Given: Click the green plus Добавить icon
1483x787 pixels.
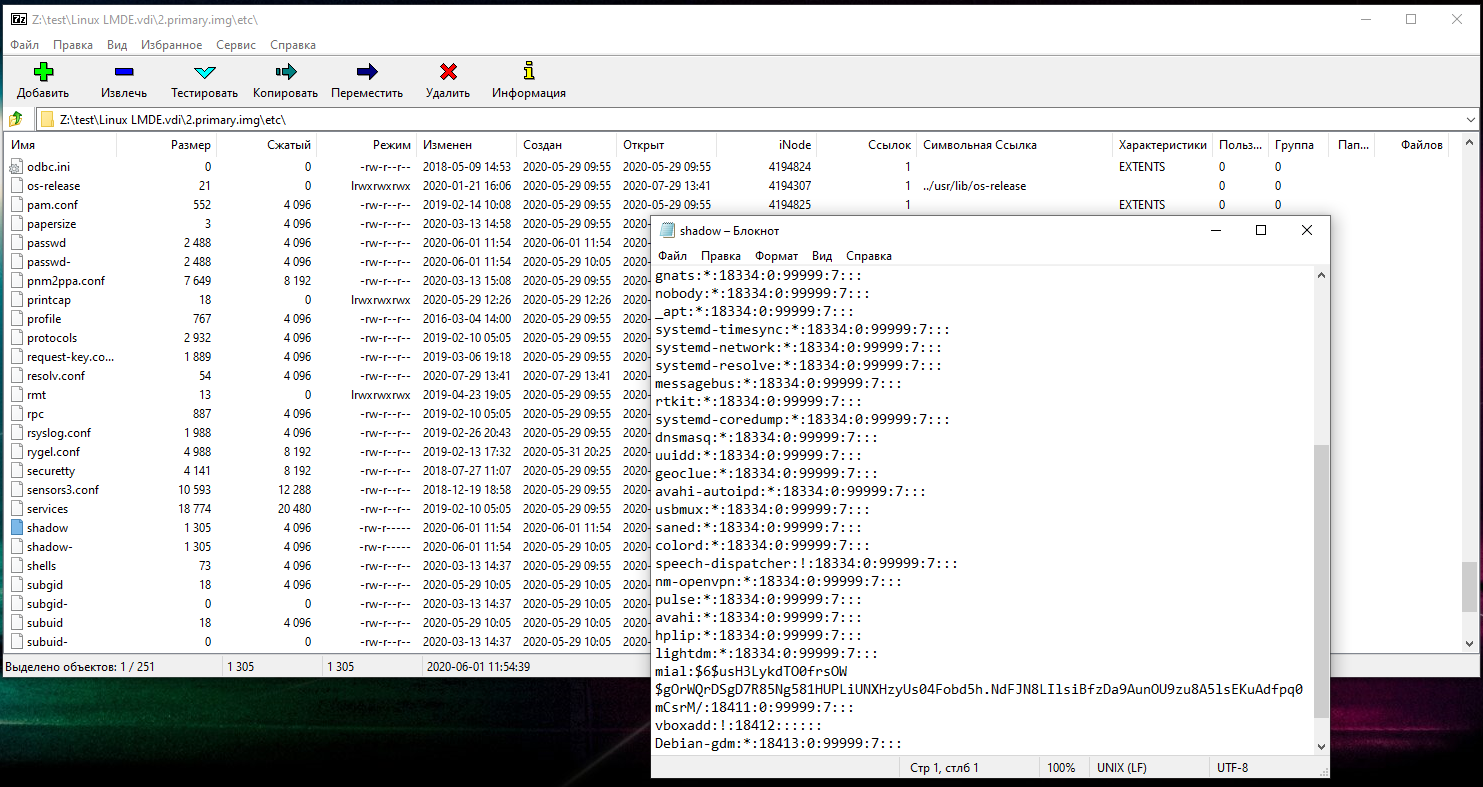Looking at the screenshot, I should 43,72.
